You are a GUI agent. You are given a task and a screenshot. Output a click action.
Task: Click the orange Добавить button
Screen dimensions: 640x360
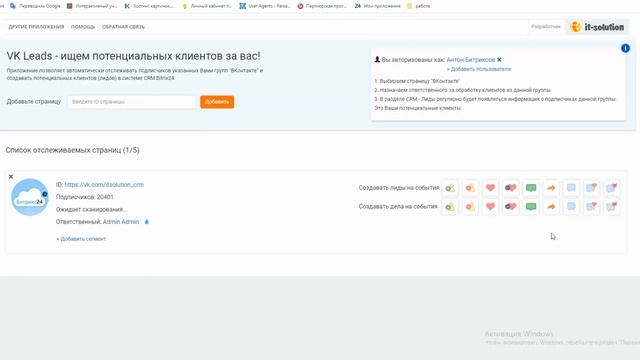coord(217,102)
